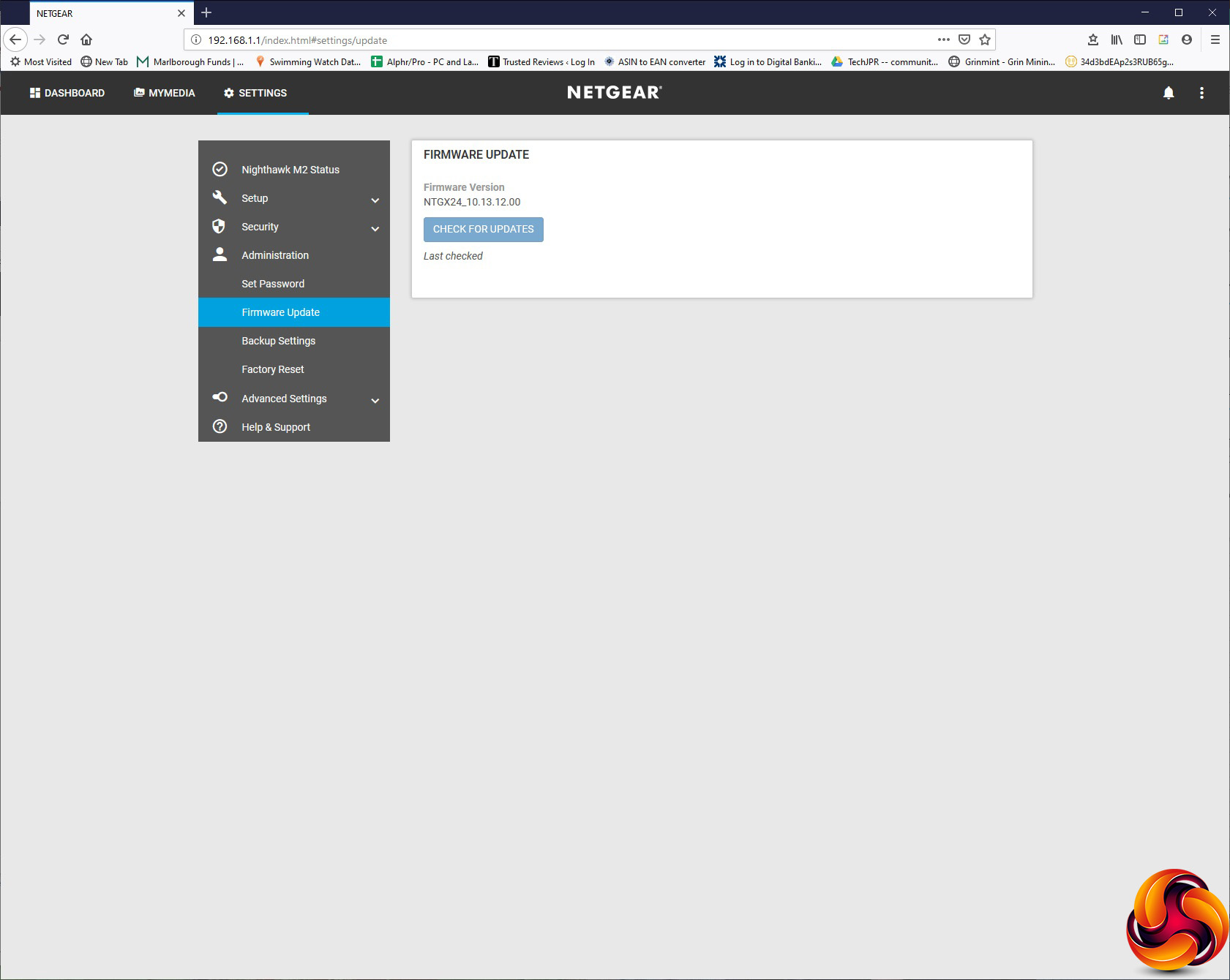
Task: Go back with the browser back arrow
Action: pos(15,39)
